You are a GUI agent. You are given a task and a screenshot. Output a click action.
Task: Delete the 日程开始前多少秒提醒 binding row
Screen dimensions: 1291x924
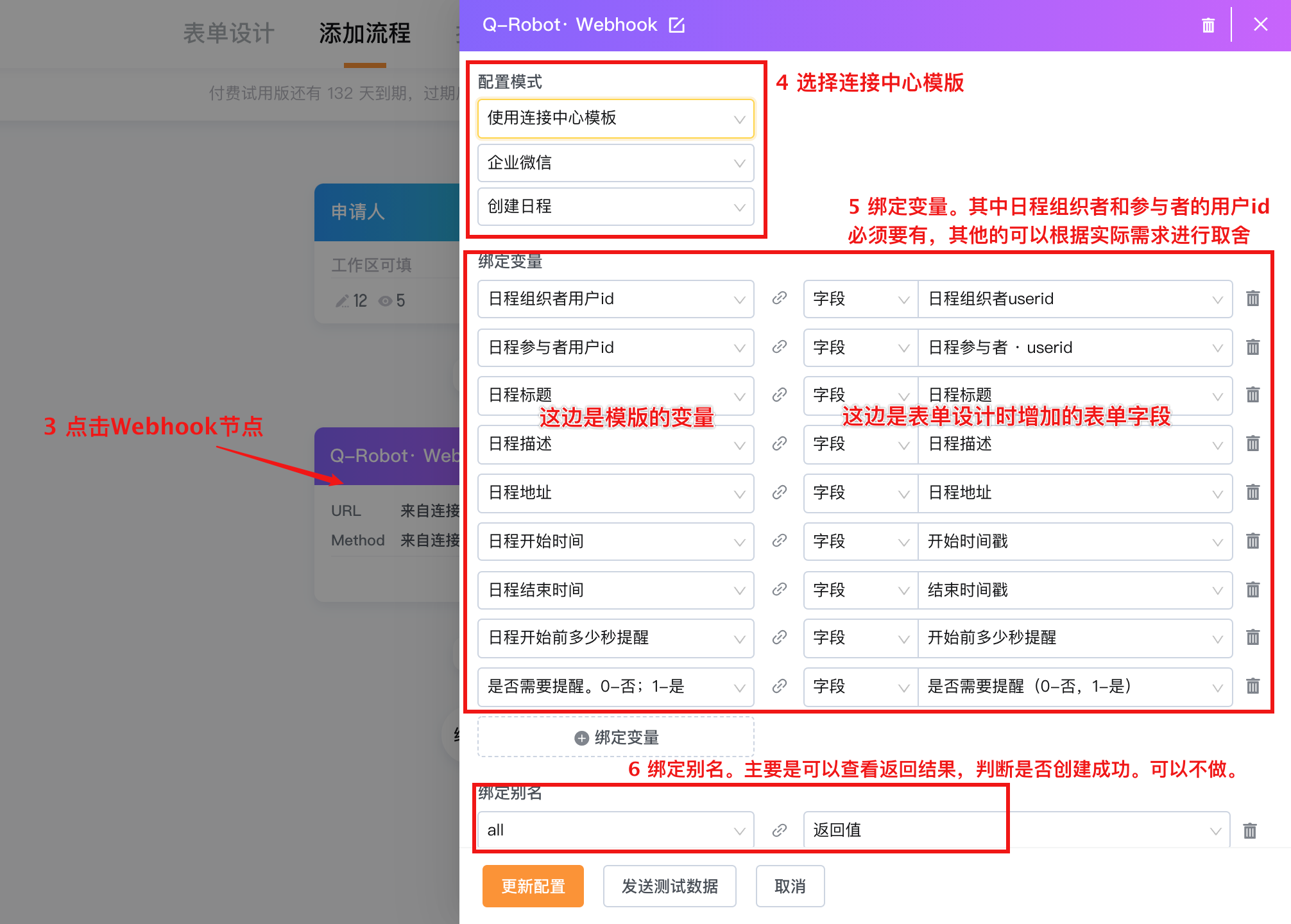coord(1253,637)
